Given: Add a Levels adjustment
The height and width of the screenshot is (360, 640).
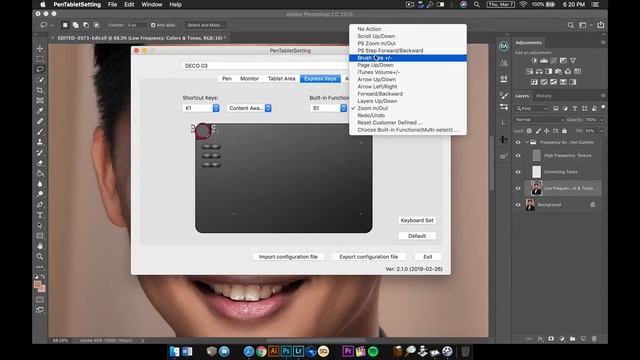Looking at the screenshot, I should coord(544,60).
